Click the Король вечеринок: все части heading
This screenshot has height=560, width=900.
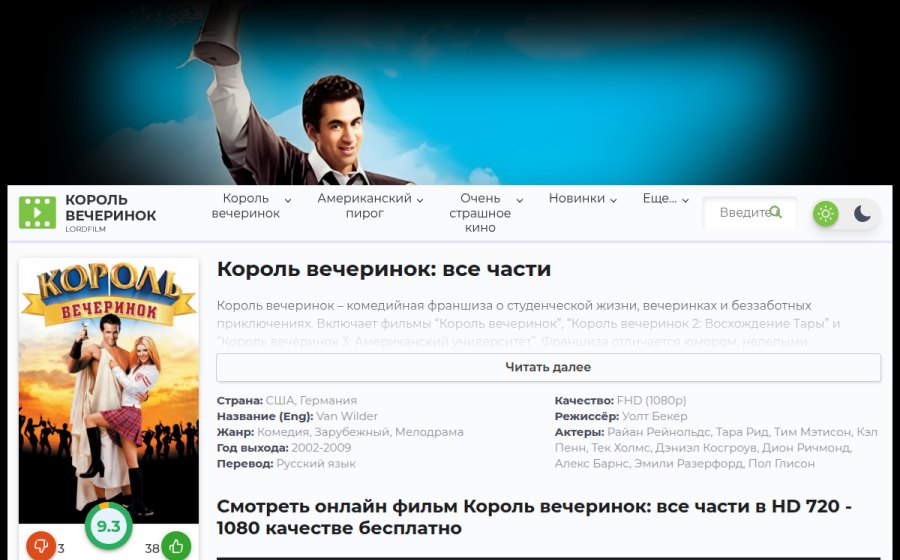383,269
